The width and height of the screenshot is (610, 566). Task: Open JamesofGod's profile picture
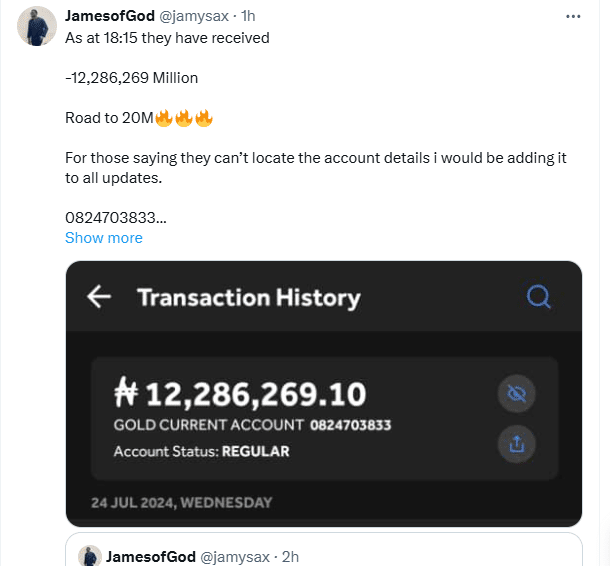pyautogui.click(x=37, y=25)
